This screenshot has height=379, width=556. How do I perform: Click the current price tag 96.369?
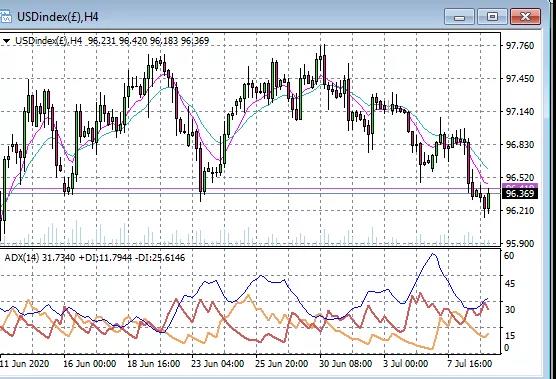tap(520, 194)
